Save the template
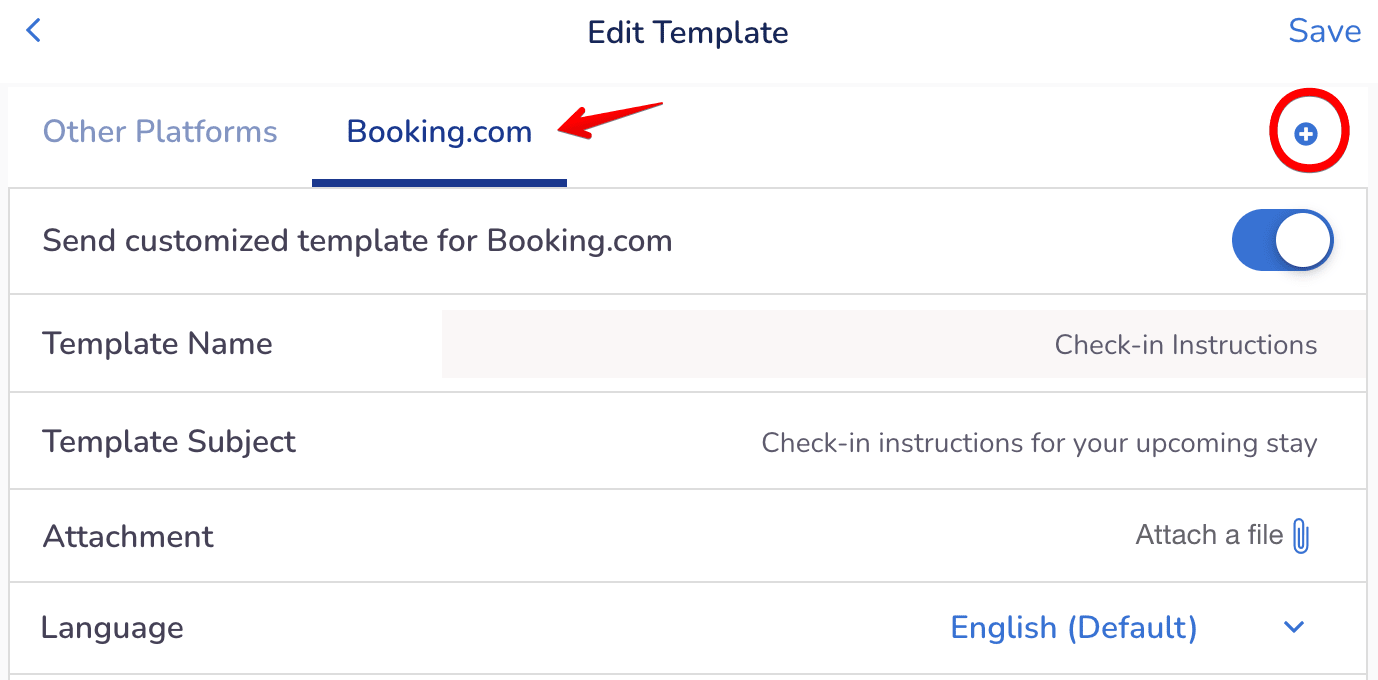1378x680 pixels. 1324,31
